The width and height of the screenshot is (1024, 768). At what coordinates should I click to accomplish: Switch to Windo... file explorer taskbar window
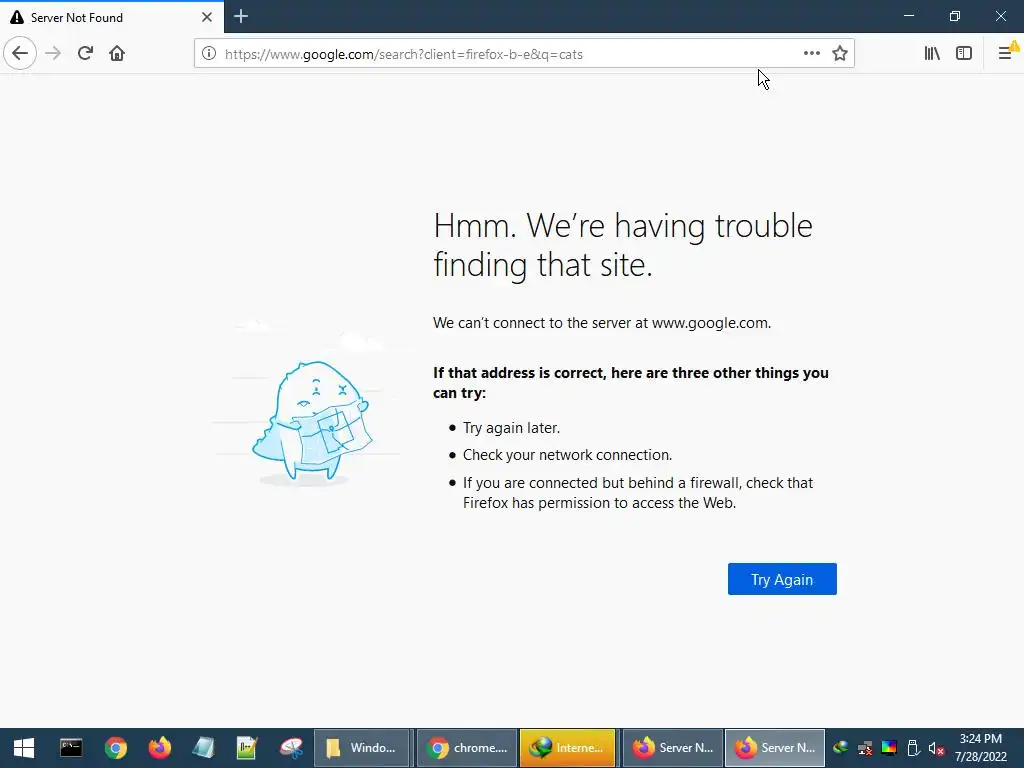click(362, 748)
